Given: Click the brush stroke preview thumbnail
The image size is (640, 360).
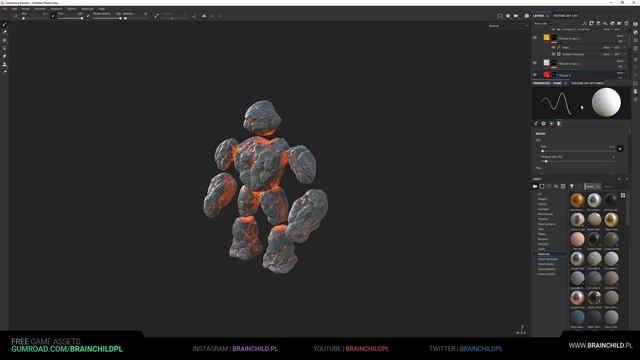Looking at the screenshot, I should click(556, 102).
